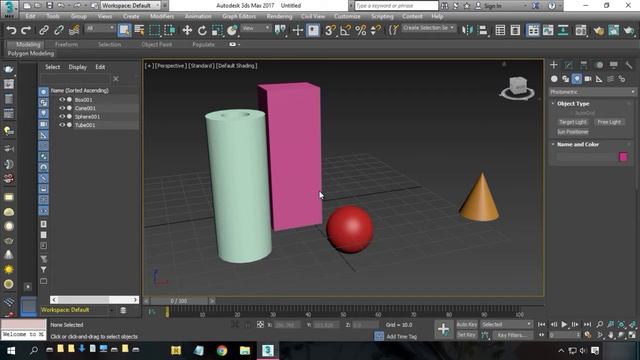
Task: Toggle the Spinner Snap icon
Action: click(376, 30)
